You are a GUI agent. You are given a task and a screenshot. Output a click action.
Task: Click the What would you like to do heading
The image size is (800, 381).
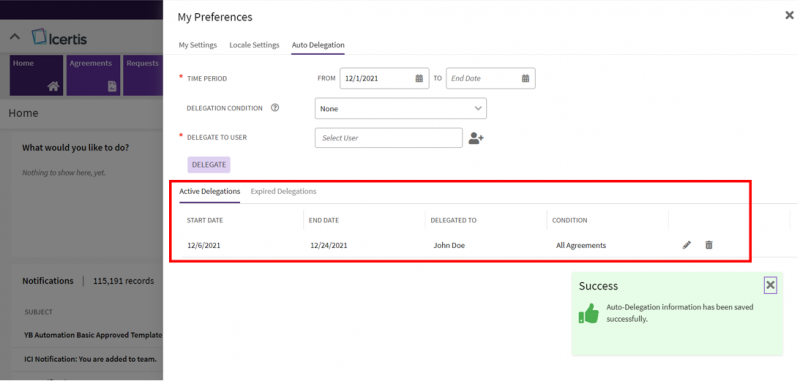(76, 148)
